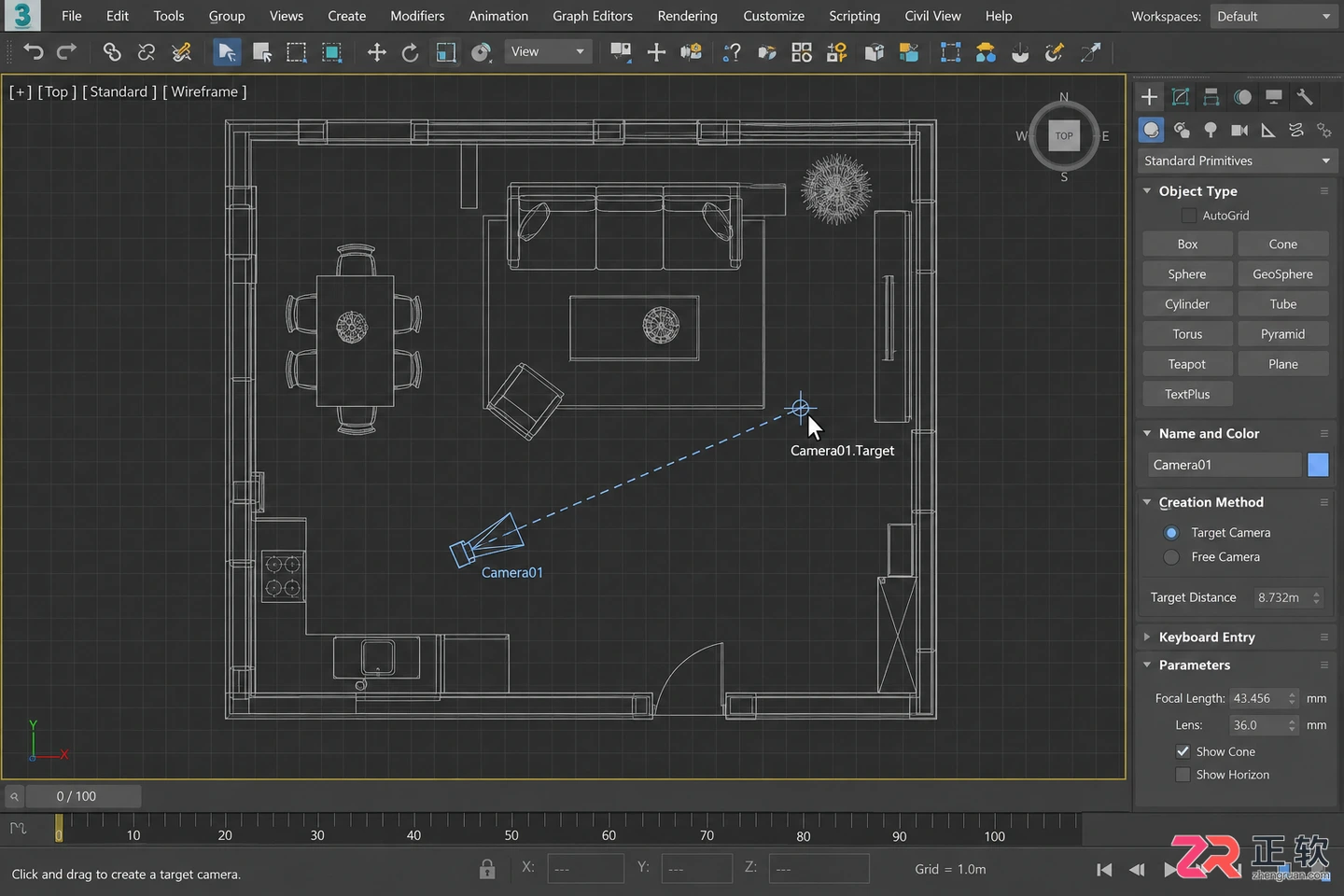Open the Workspaces Default dropdown
The image size is (1344, 896).
1272,16
